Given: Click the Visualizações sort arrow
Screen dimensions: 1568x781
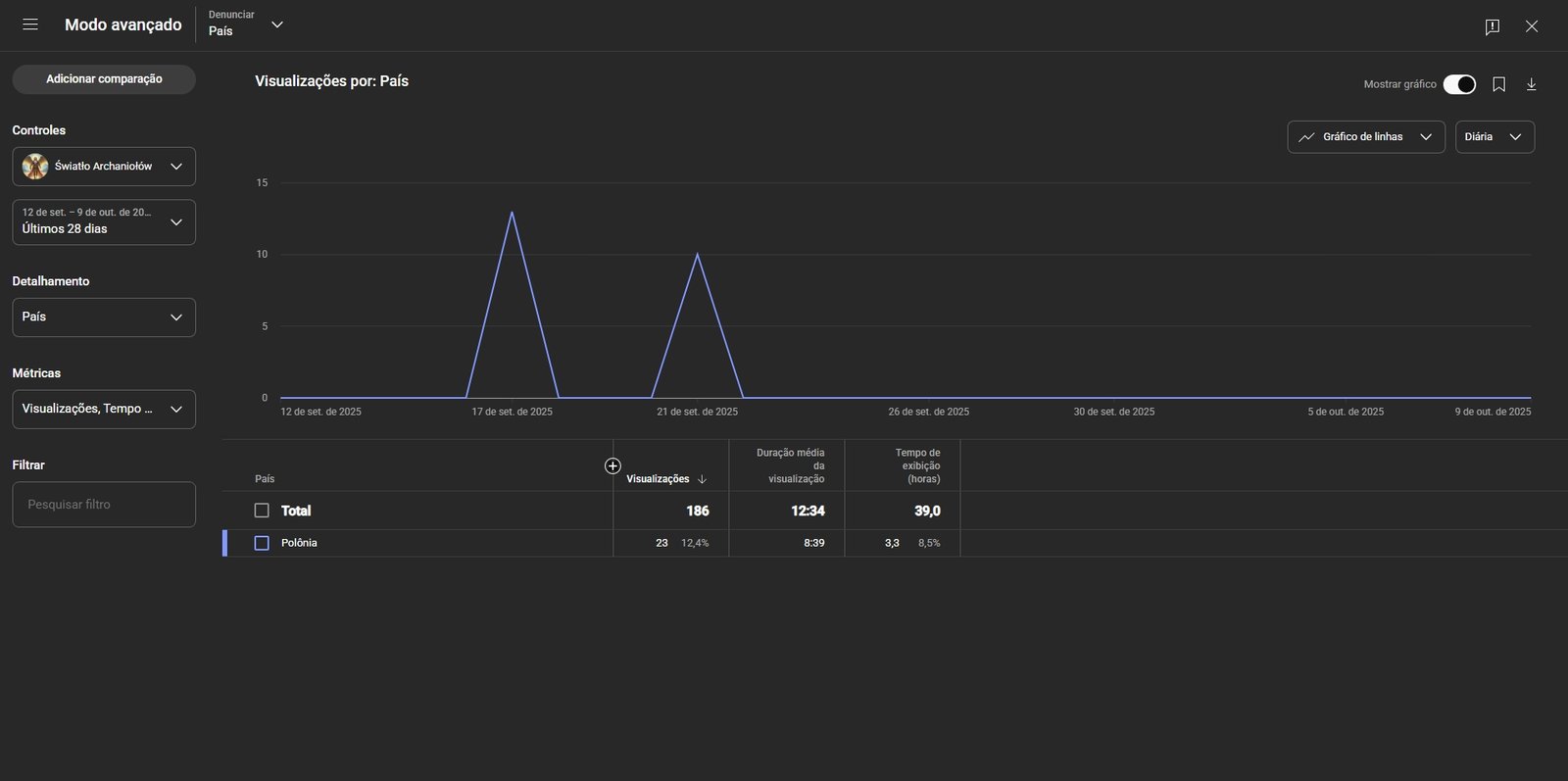Looking at the screenshot, I should (702, 479).
